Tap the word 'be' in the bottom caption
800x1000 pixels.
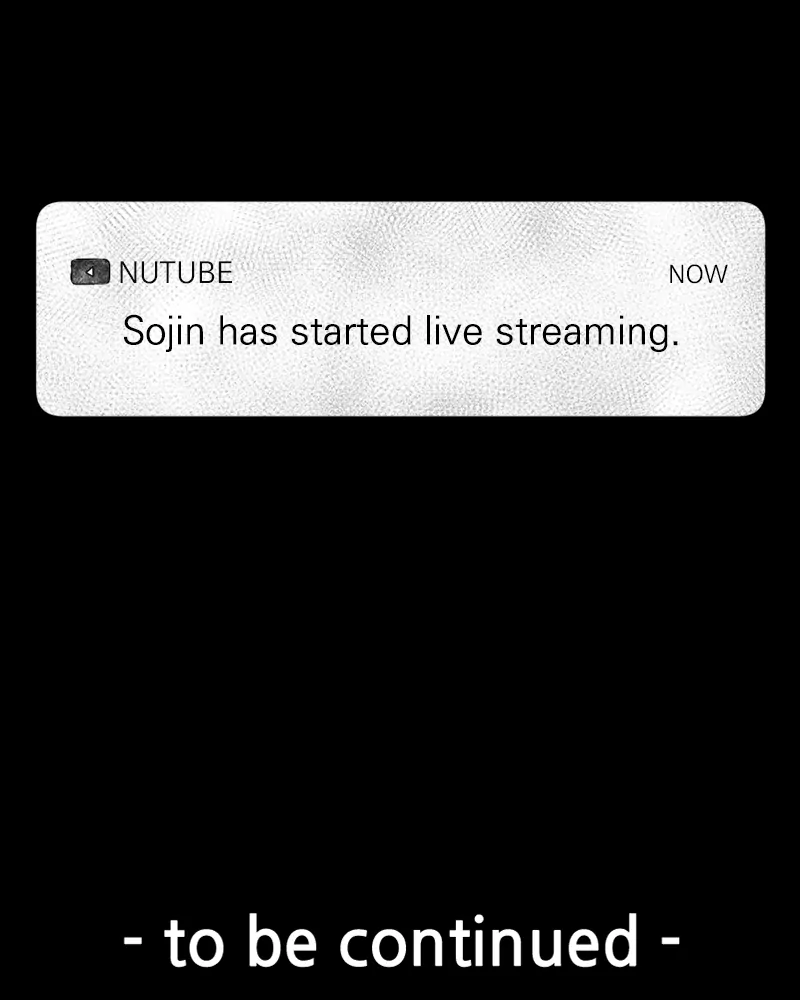pyautogui.click(x=282, y=941)
